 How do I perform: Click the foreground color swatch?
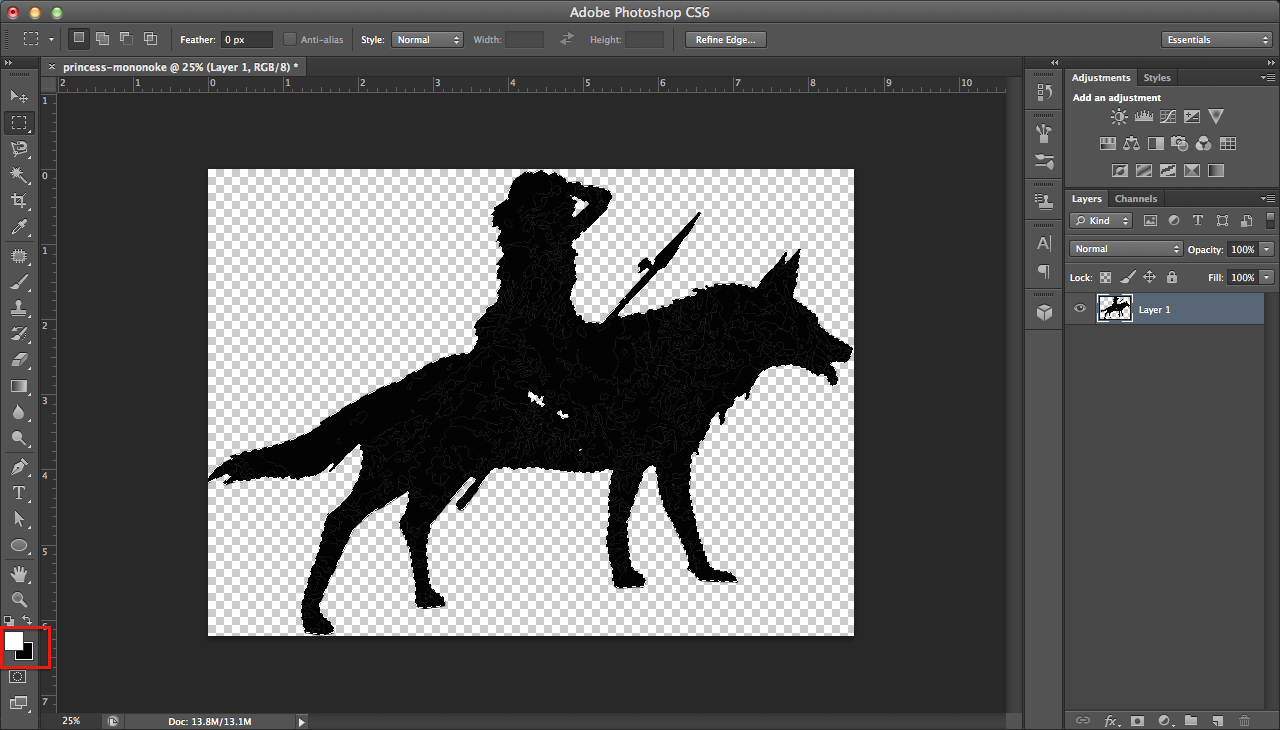point(14,641)
